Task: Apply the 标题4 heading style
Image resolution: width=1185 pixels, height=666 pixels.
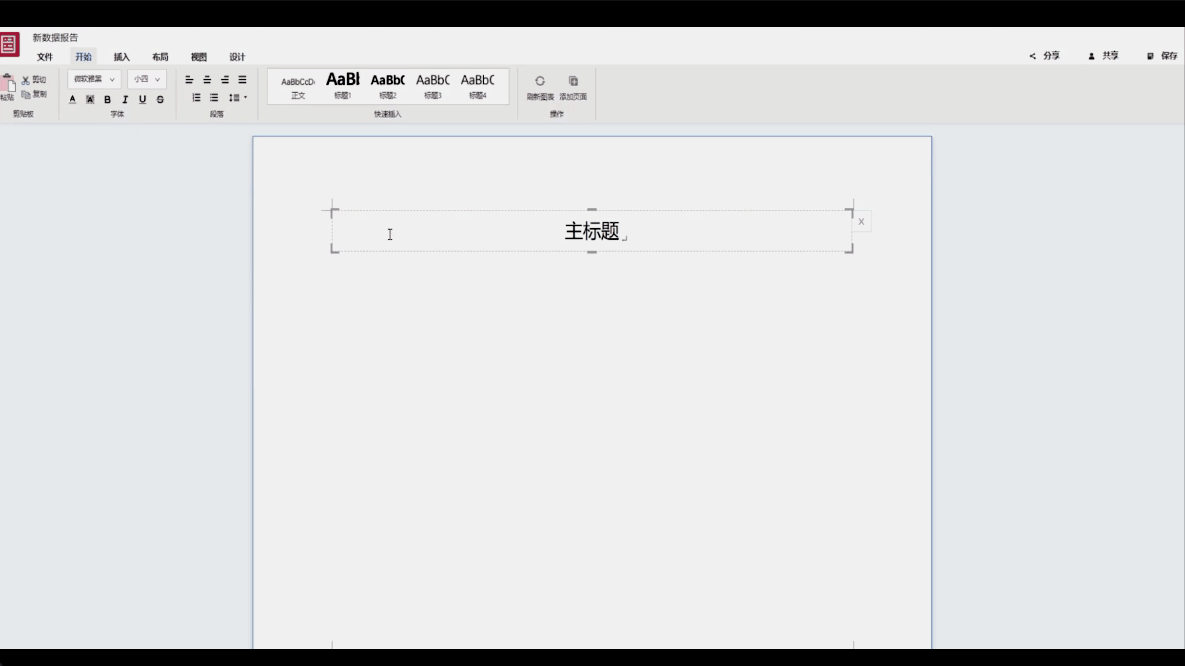Action: [478, 86]
